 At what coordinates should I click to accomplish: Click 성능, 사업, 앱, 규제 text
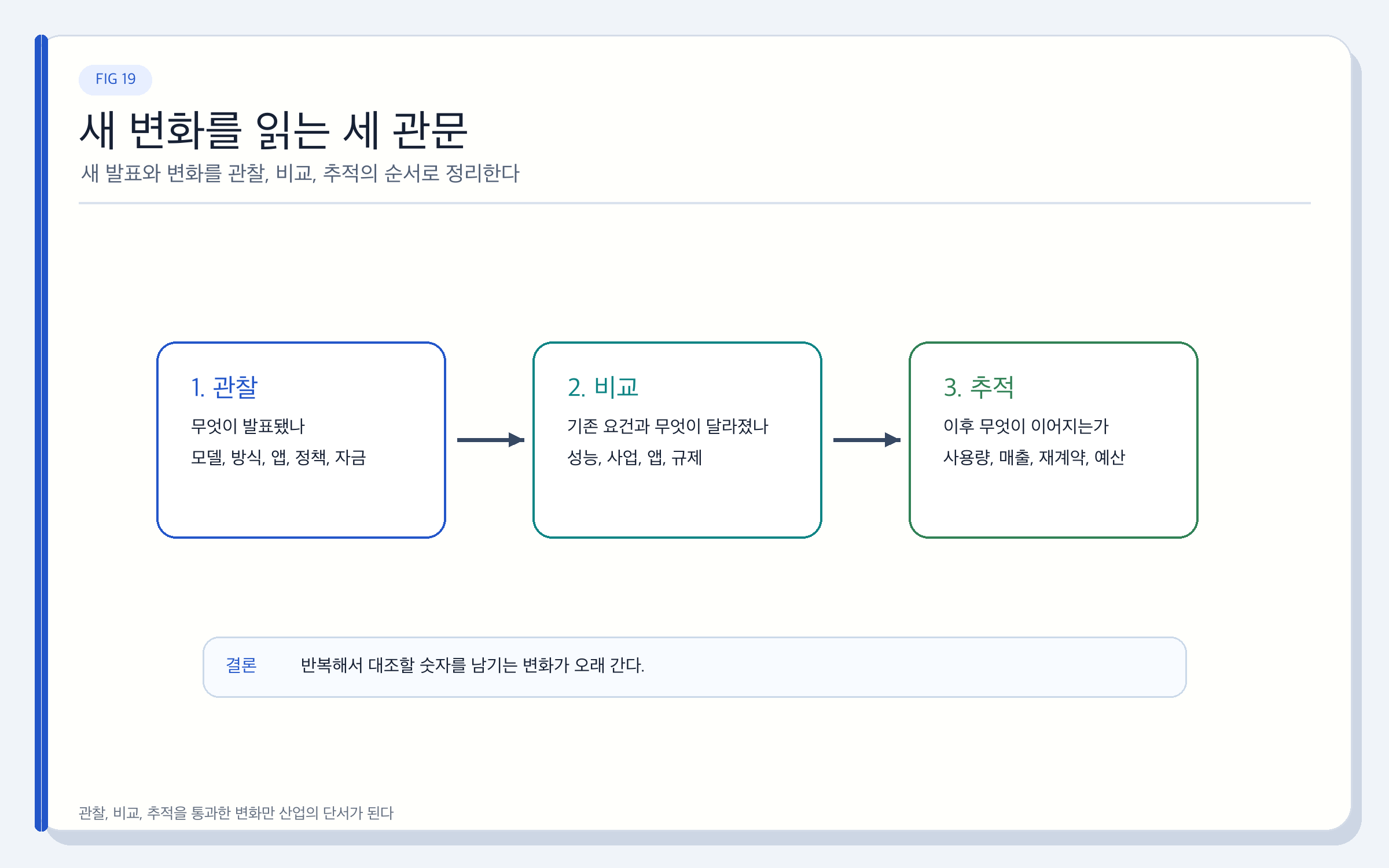point(634,458)
